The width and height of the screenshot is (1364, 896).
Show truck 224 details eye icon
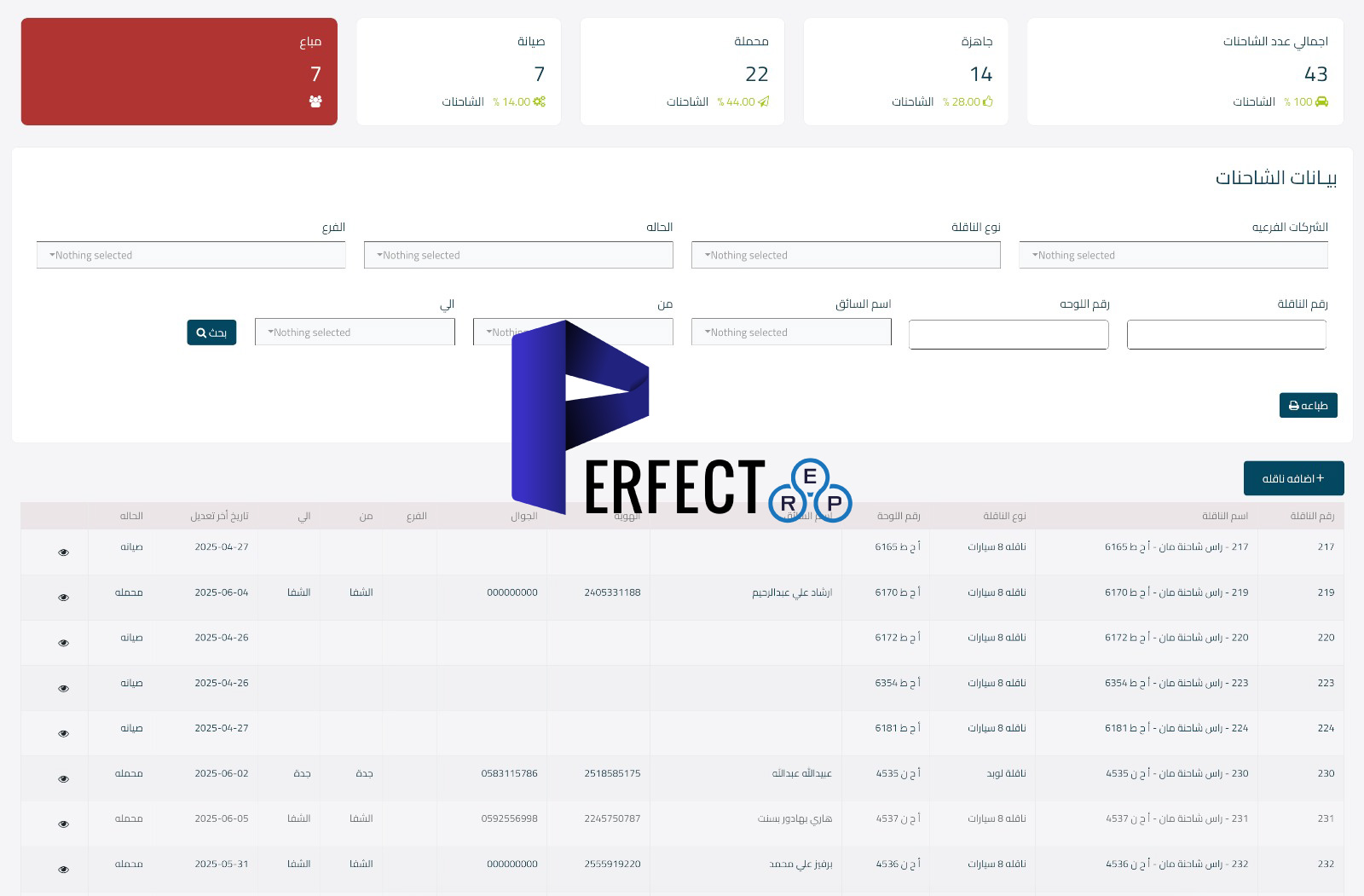tap(63, 733)
